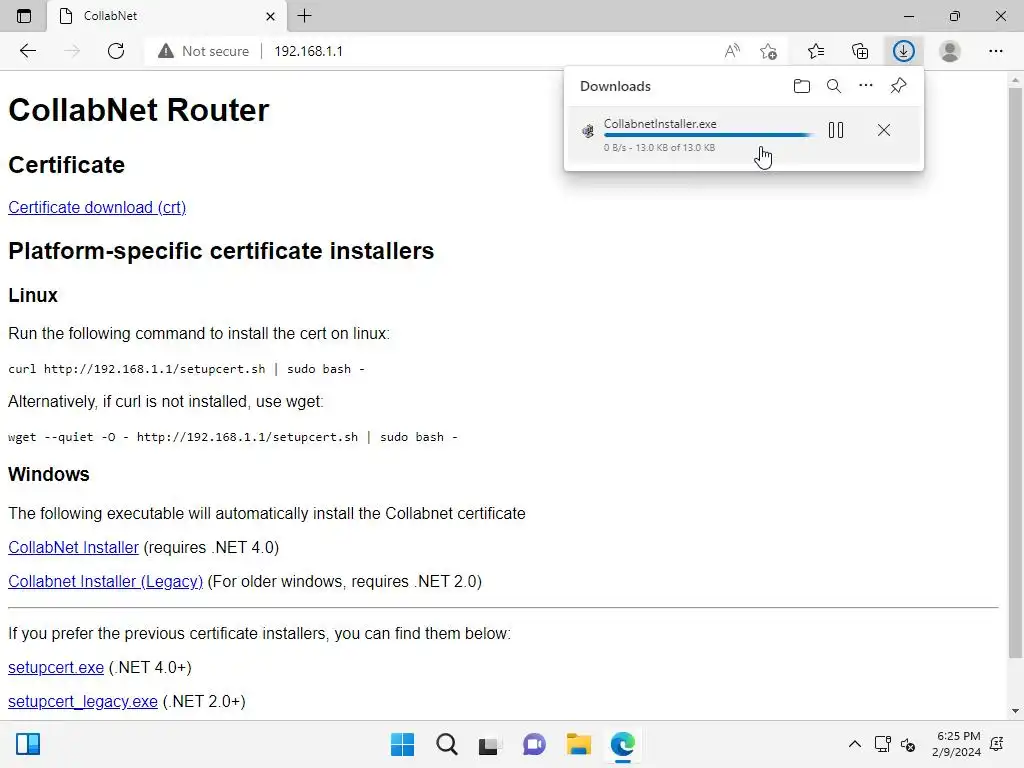Click the address bar URL 192.168.1.1

[308, 51]
